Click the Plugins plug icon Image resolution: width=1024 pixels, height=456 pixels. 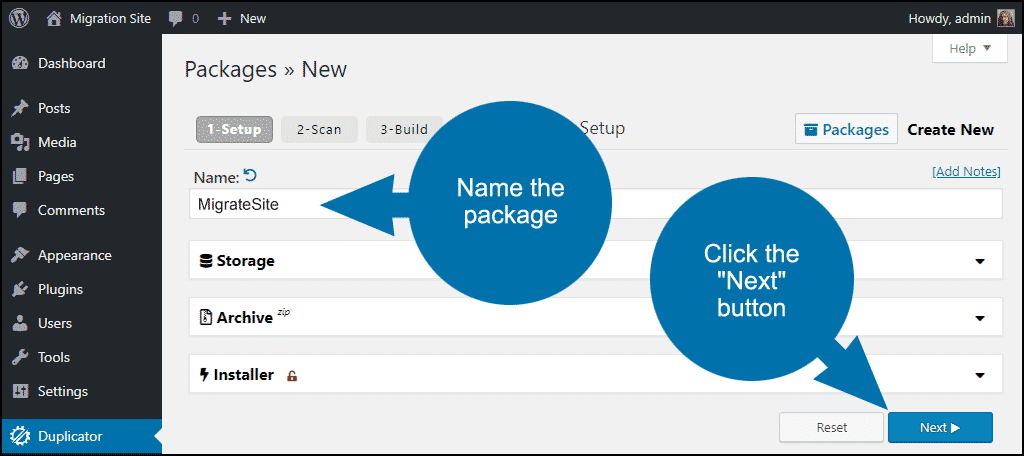pyautogui.click(x=20, y=289)
